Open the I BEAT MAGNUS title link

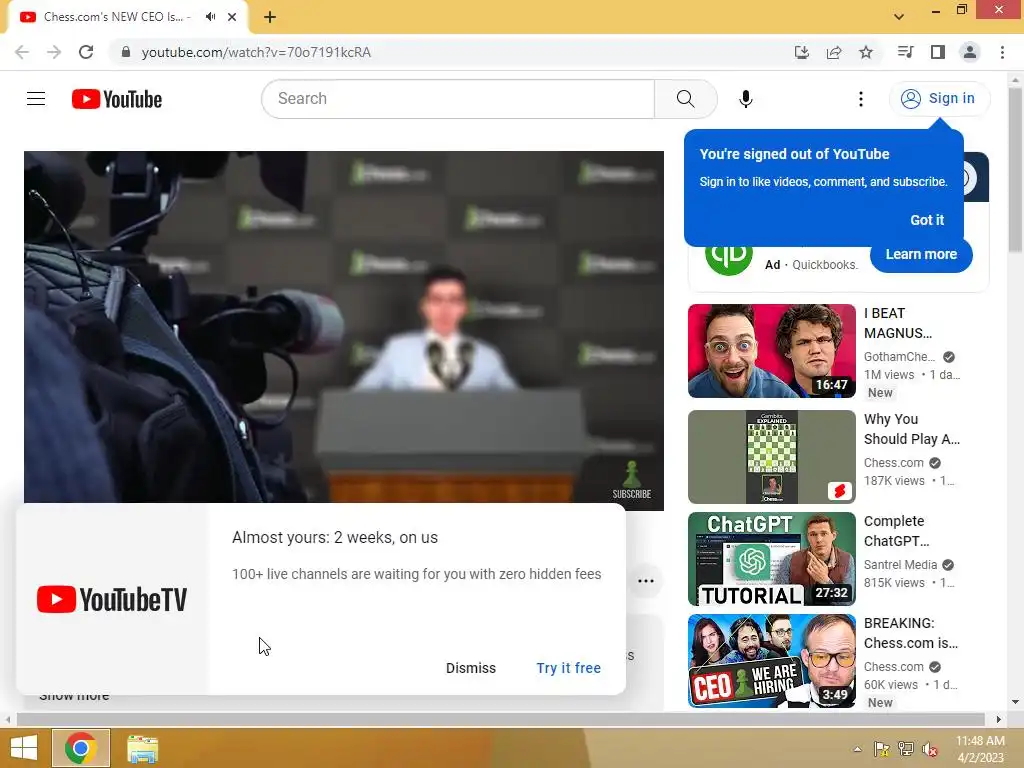[x=898, y=323]
